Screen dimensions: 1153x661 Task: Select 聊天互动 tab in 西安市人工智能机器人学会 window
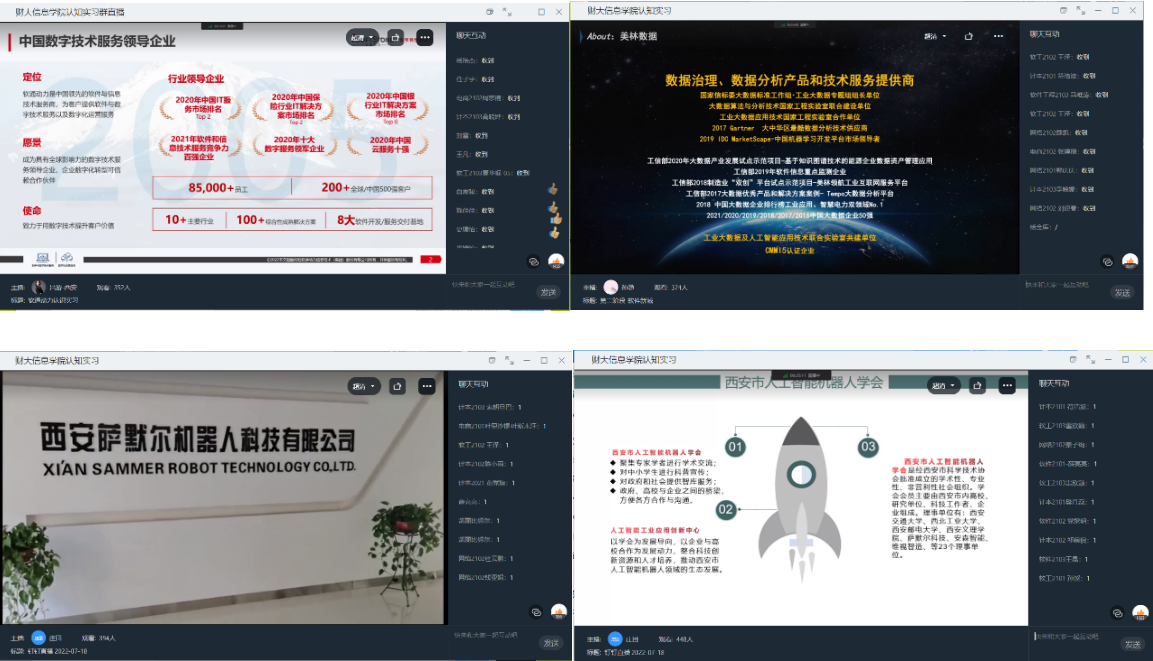(1054, 383)
